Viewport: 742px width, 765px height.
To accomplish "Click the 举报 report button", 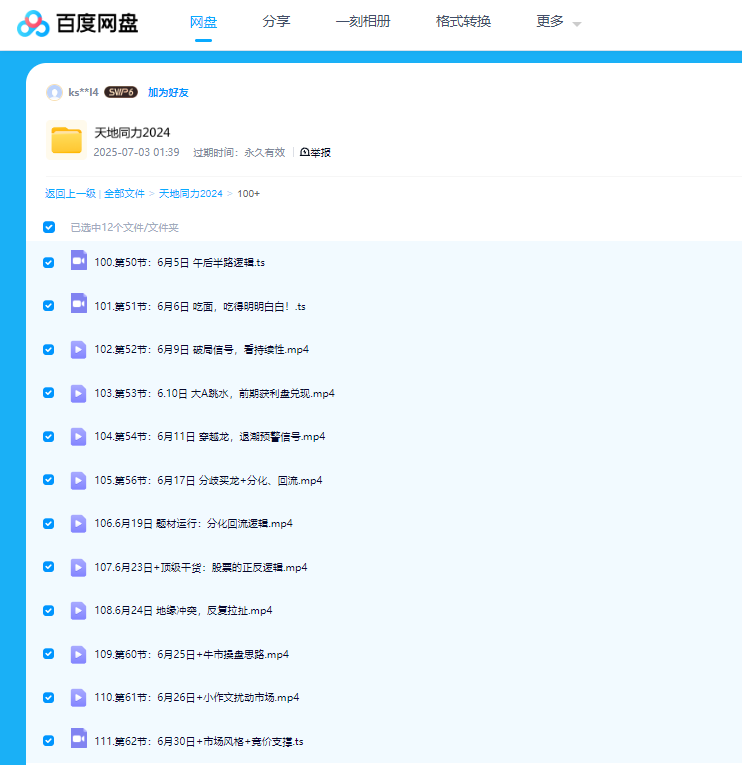I will (x=316, y=152).
